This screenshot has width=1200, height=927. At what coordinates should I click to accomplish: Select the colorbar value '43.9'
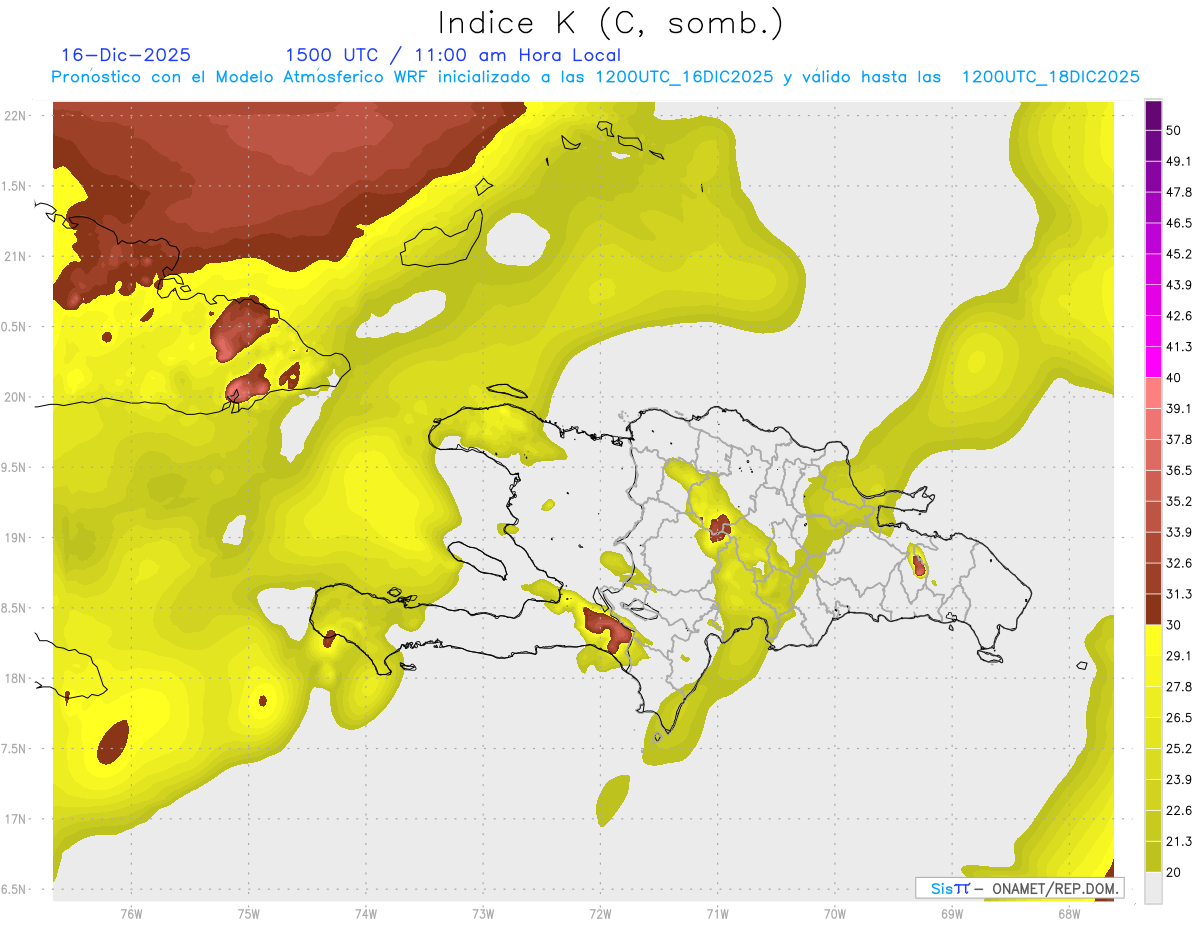pyautogui.click(x=1179, y=285)
